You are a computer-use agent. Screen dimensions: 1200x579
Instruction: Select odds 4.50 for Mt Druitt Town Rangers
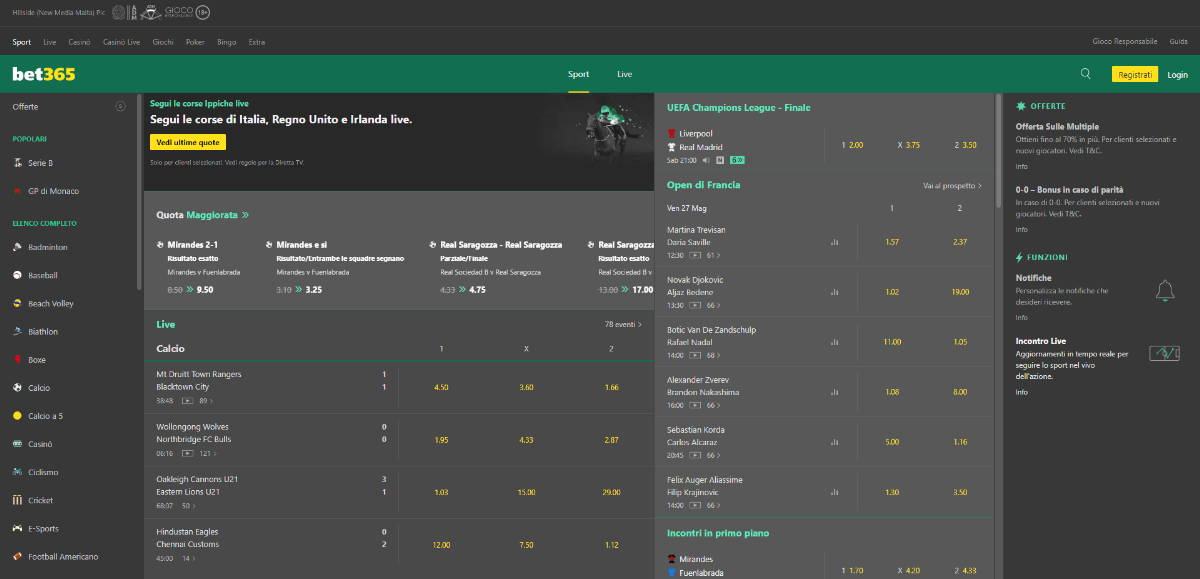tap(441, 387)
